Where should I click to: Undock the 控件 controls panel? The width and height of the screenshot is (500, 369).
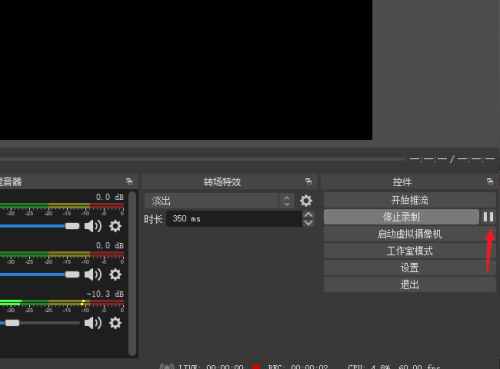[x=490, y=181]
